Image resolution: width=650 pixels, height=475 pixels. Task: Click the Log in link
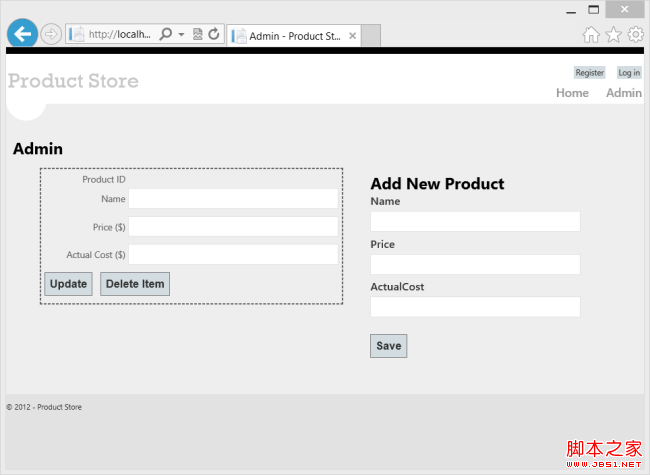[x=629, y=73]
